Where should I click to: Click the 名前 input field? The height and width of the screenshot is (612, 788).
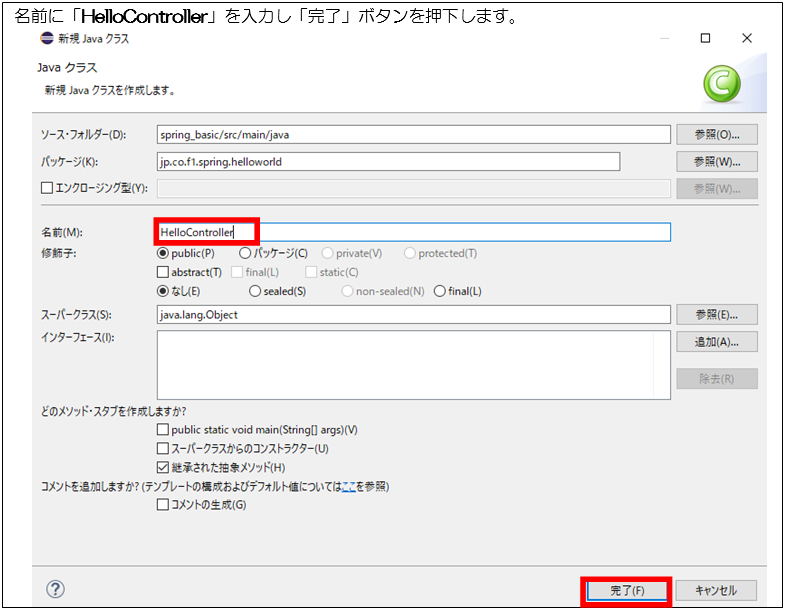(x=413, y=232)
